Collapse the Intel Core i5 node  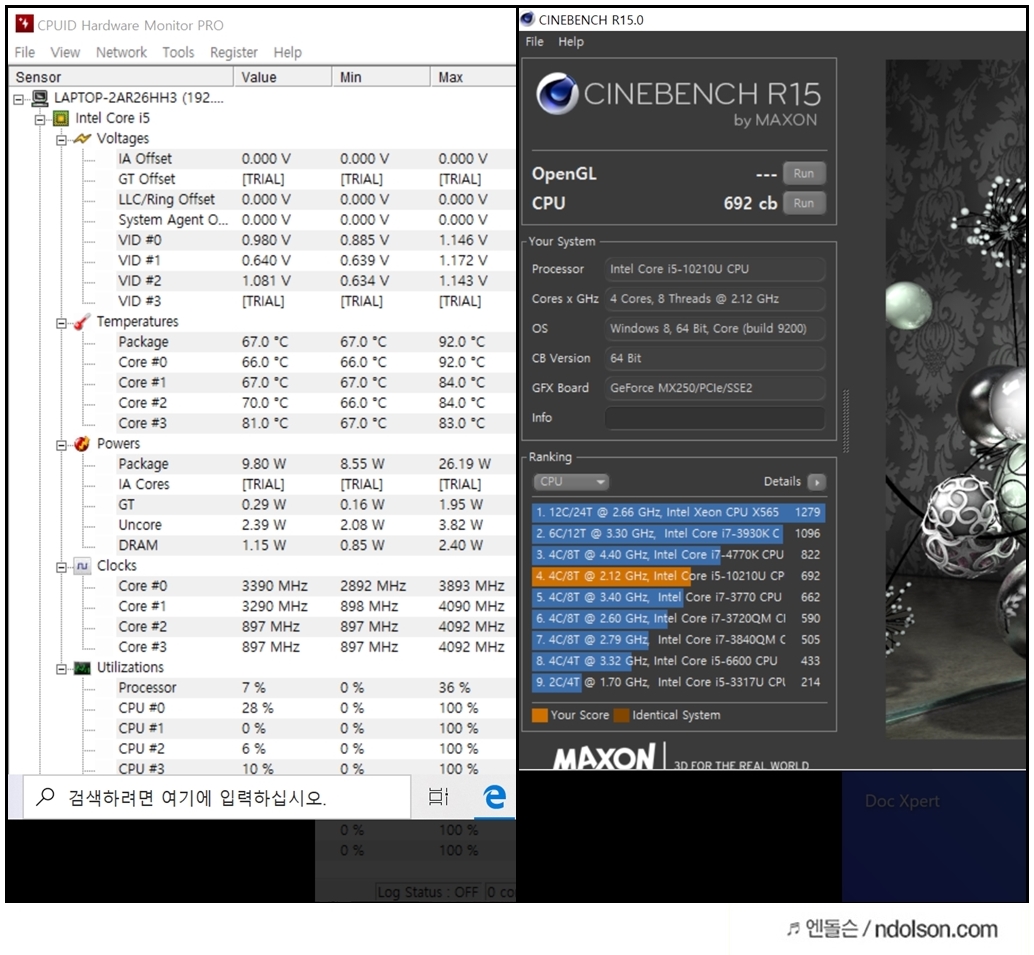40,119
